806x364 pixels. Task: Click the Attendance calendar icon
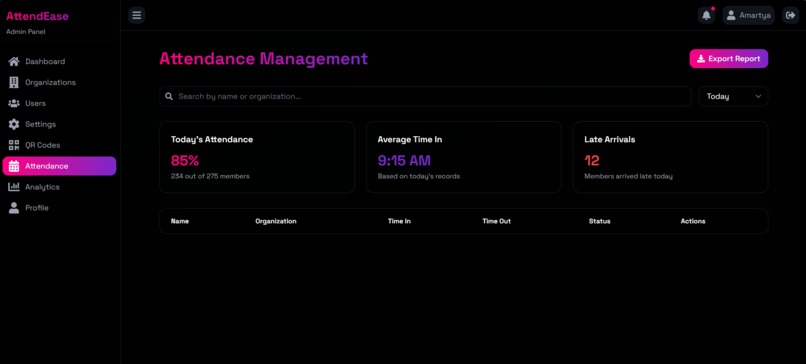(14, 166)
